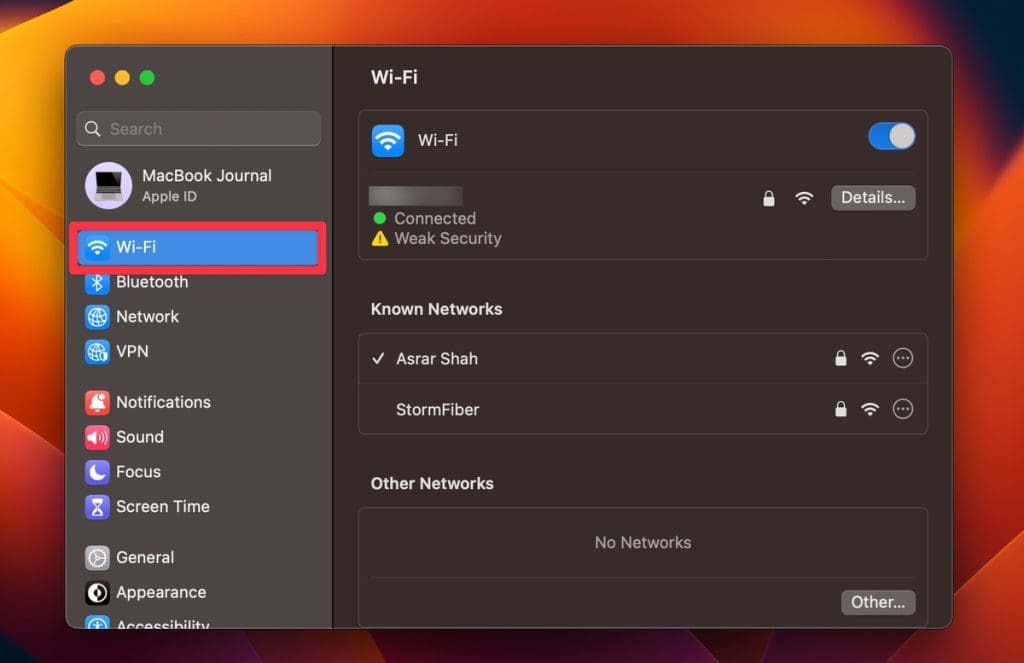This screenshot has width=1024, height=663.
Task: Zoom window with green button
Action: click(147, 78)
